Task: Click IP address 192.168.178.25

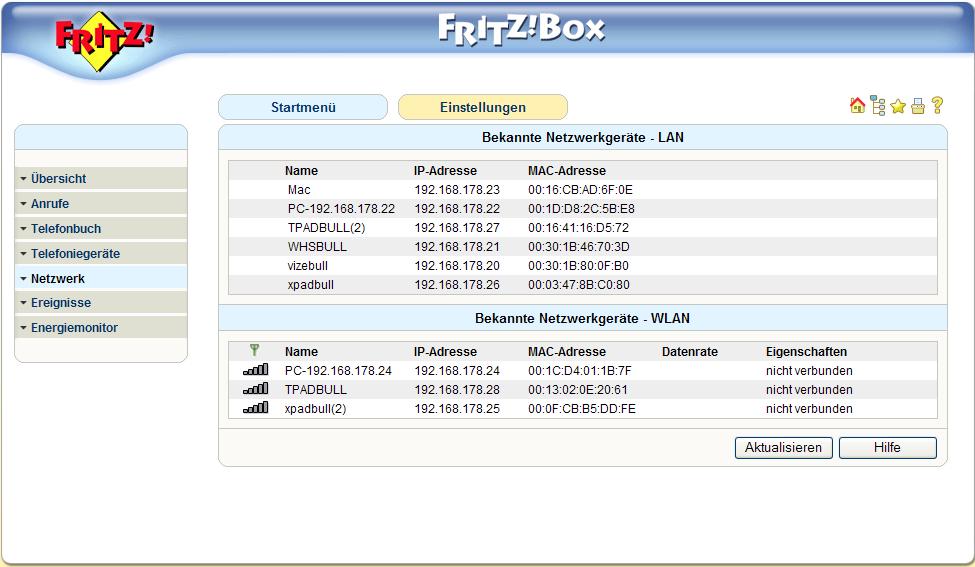Action: click(457, 409)
